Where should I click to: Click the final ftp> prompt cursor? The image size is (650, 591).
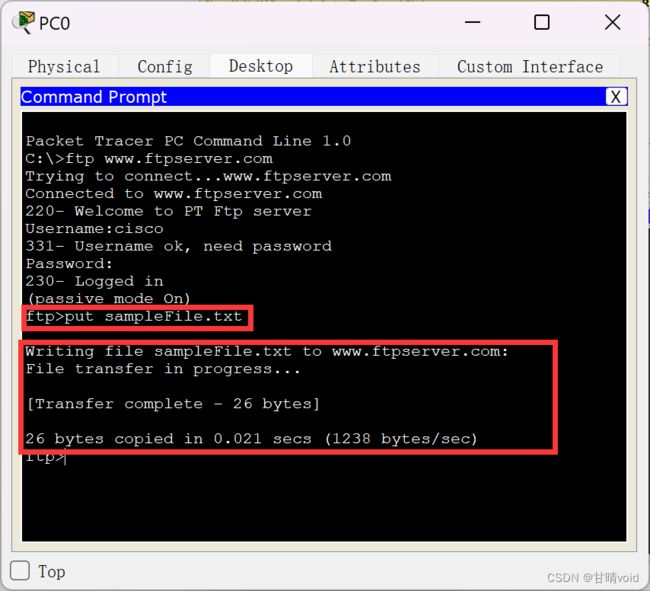click(x=46, y=458)
